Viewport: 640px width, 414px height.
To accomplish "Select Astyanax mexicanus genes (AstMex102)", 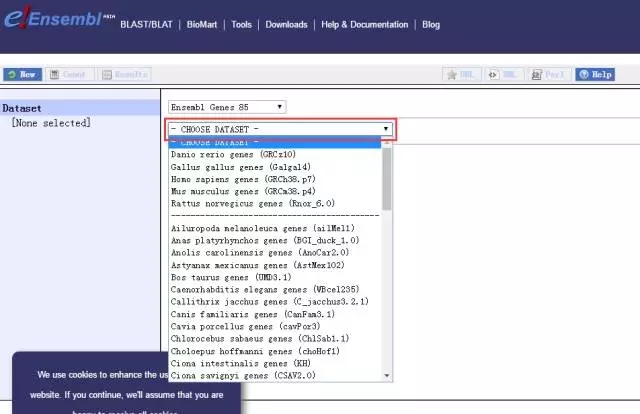I will [x=274, y=265].
